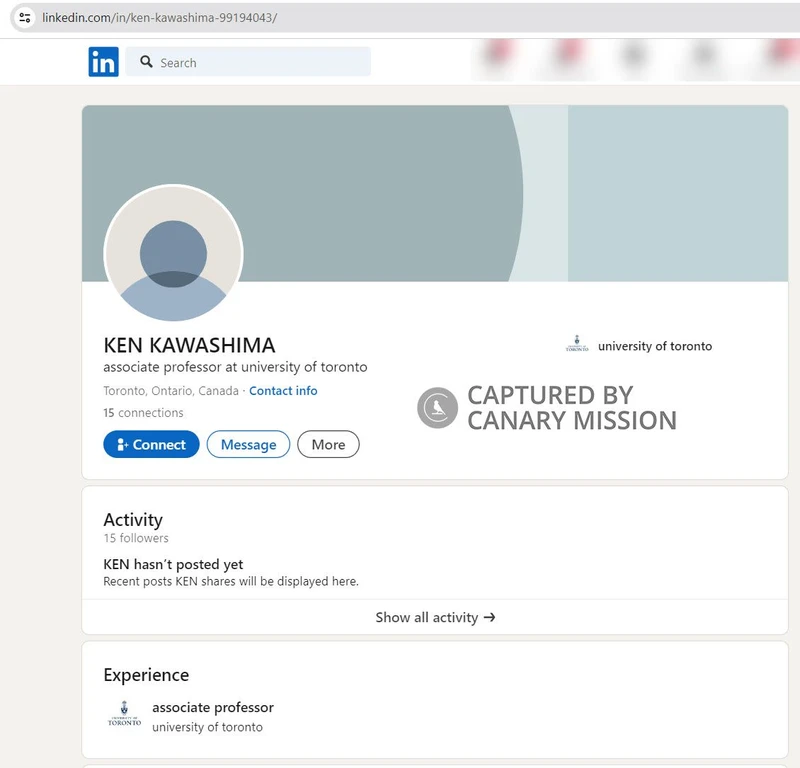Focus the LinkedIn Search field
This screenshot has height=768, width=800.
[248, 62]
